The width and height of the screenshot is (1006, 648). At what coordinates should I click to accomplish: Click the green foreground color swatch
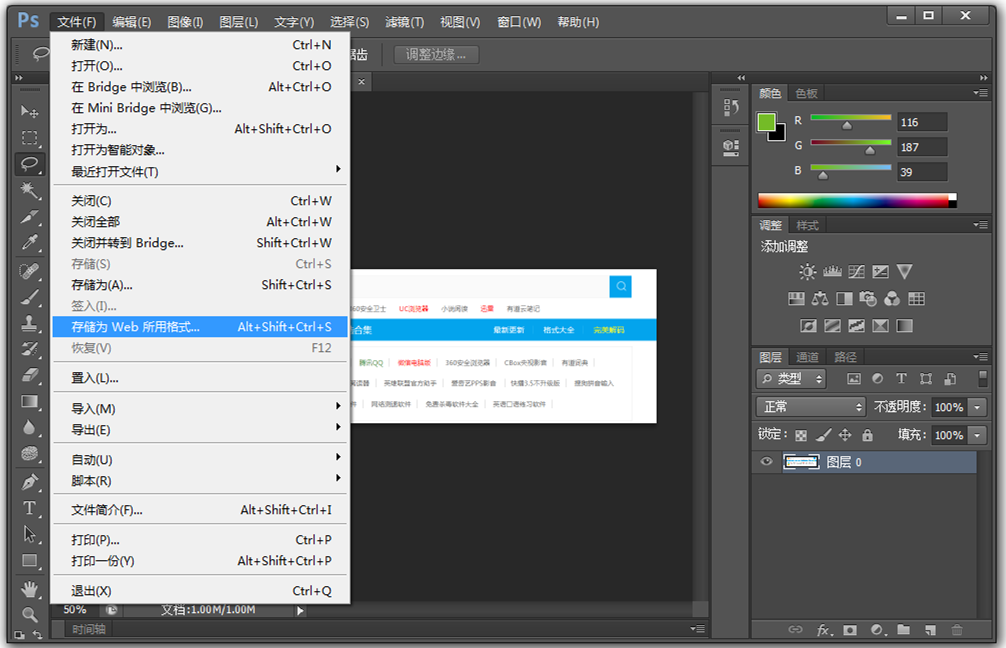[x=766, y=122]
